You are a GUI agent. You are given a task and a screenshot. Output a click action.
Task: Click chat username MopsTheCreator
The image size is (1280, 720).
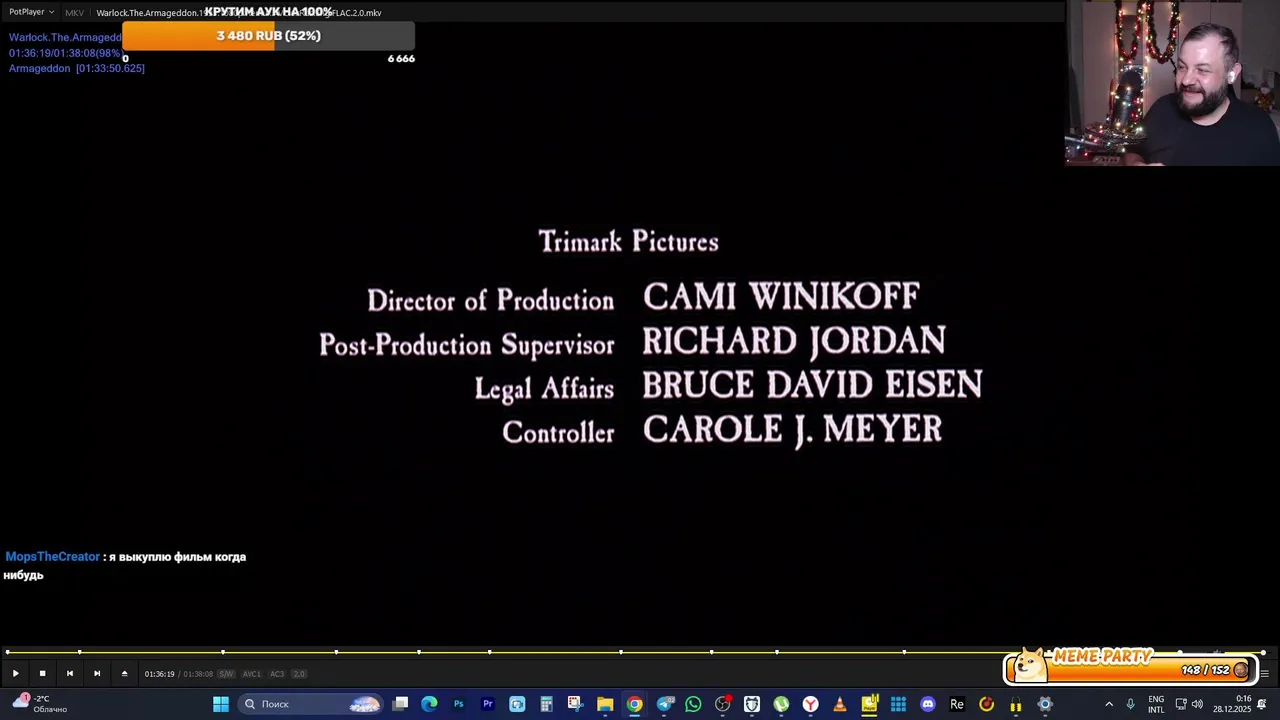click(53, 557)
